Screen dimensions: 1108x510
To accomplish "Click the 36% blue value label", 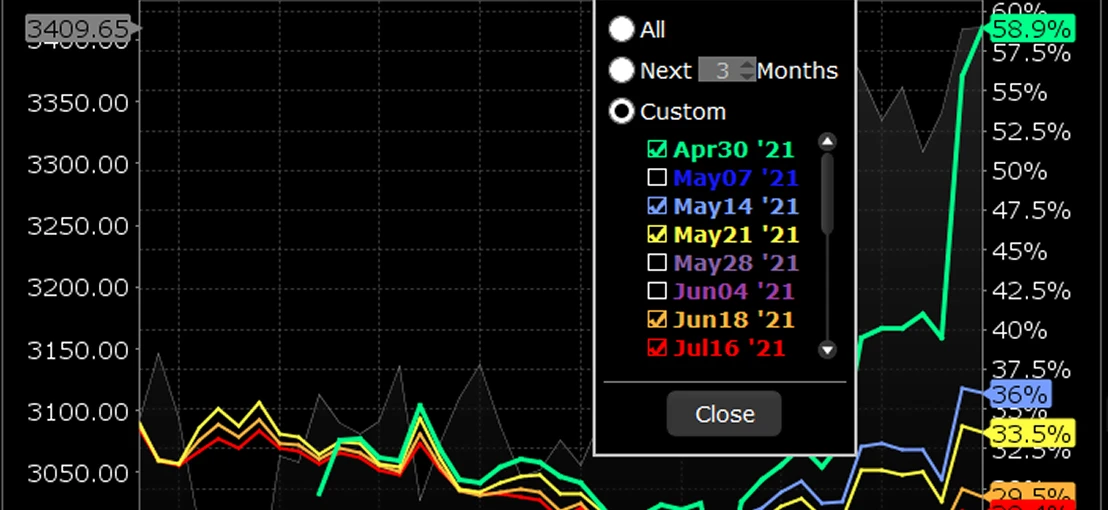I will pyautogui.click(x=1018, y=394).
